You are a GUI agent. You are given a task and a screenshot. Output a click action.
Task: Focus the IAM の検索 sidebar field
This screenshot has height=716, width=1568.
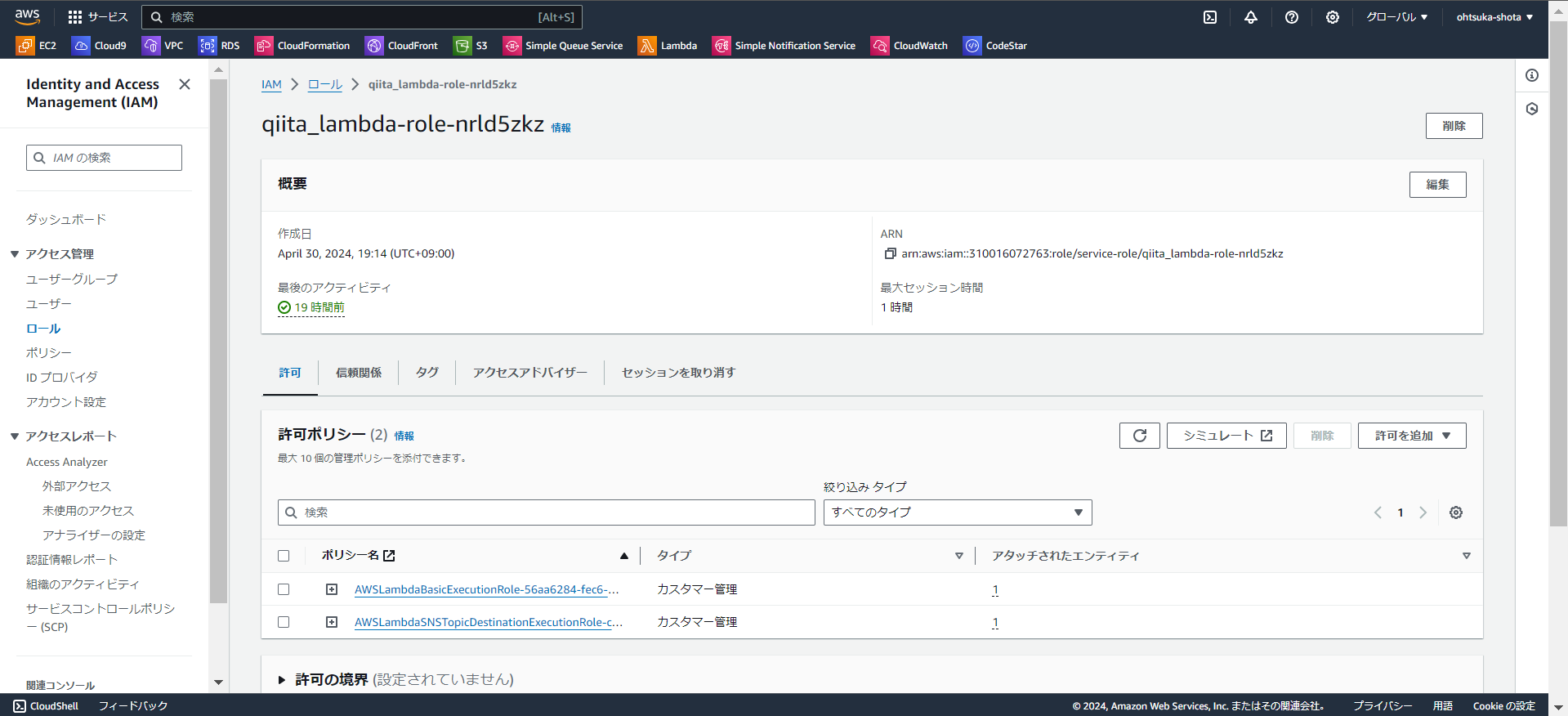tap(104, 158)
